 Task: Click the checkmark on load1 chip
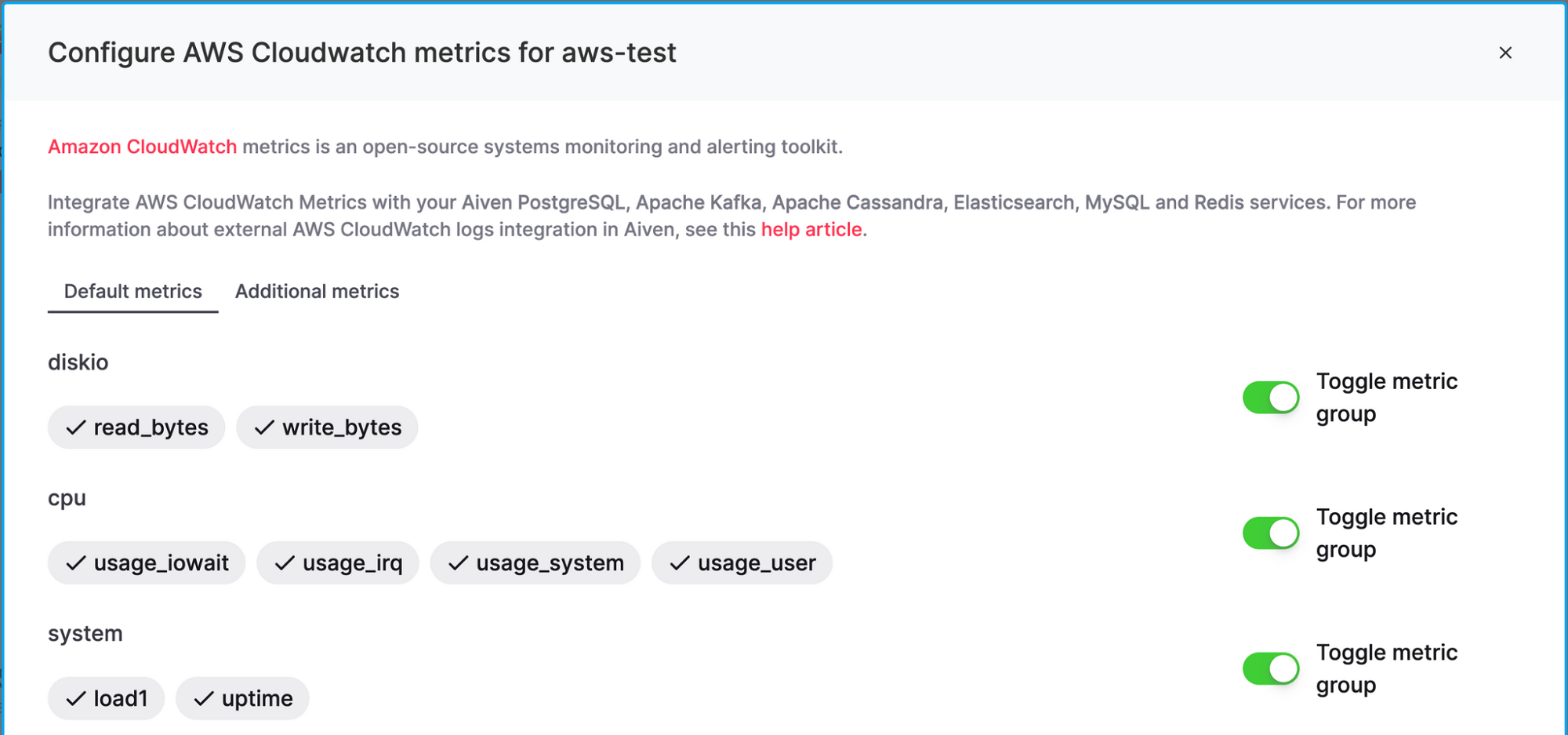(x=76, y=697)
